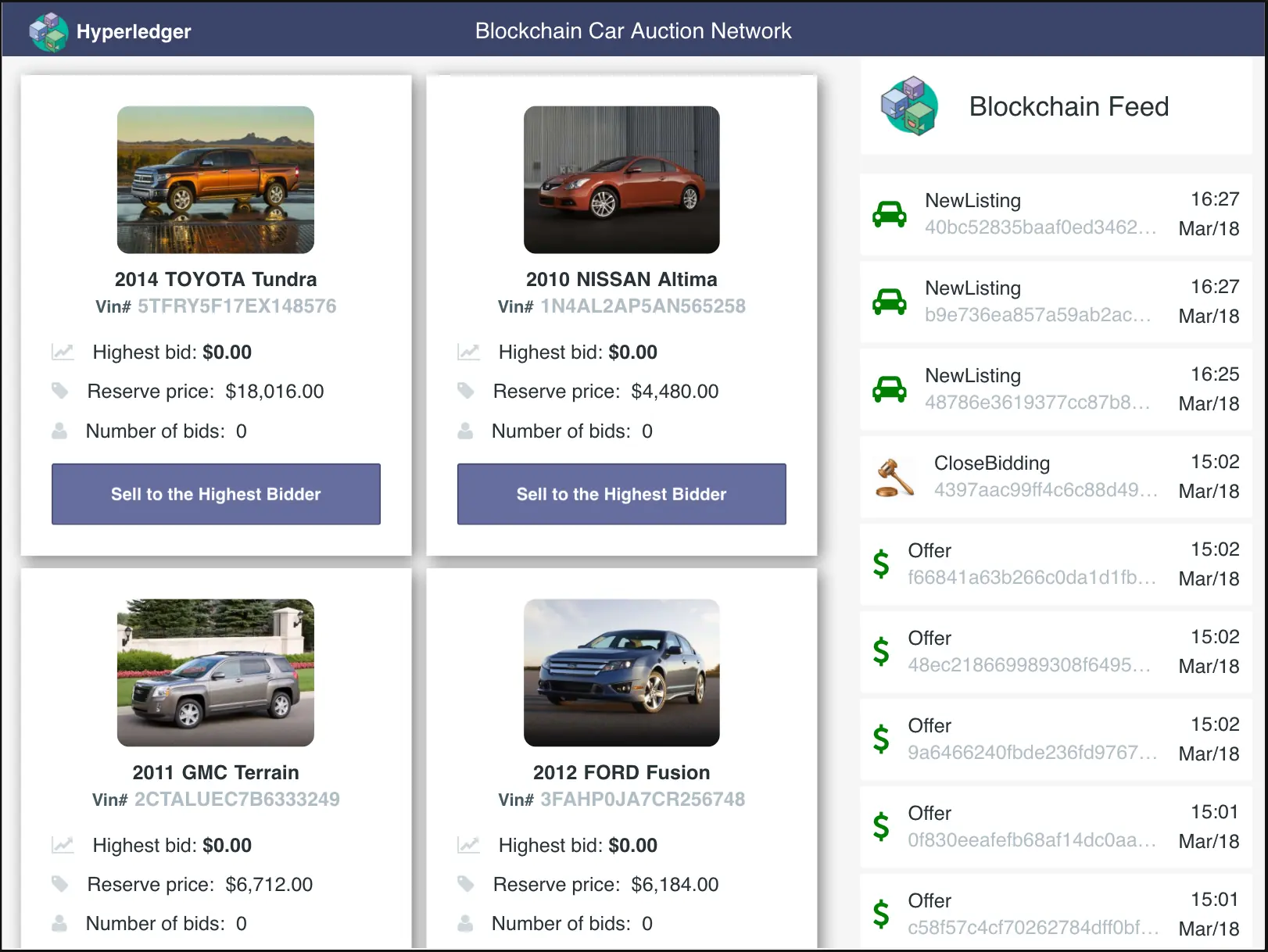Click the 'Blockchain Car Auction Network' header title
The height and width of the screenshot is (952, 1268).
pyautogui.click(x=633, y=31)
